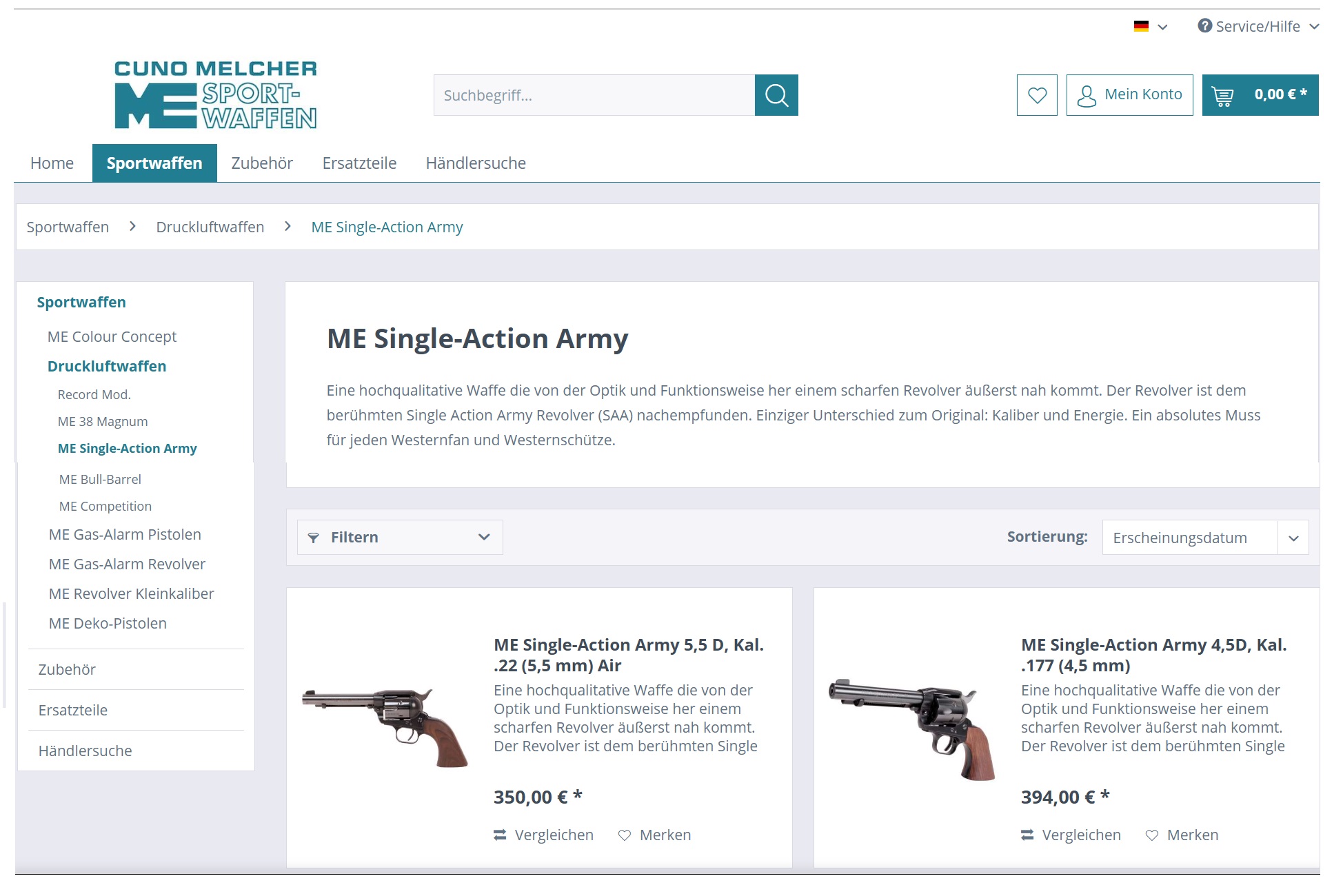This screenshot has width=1343, height=896.
Task: Open the Händlersuche navigation tab
Action: point(476,163)
